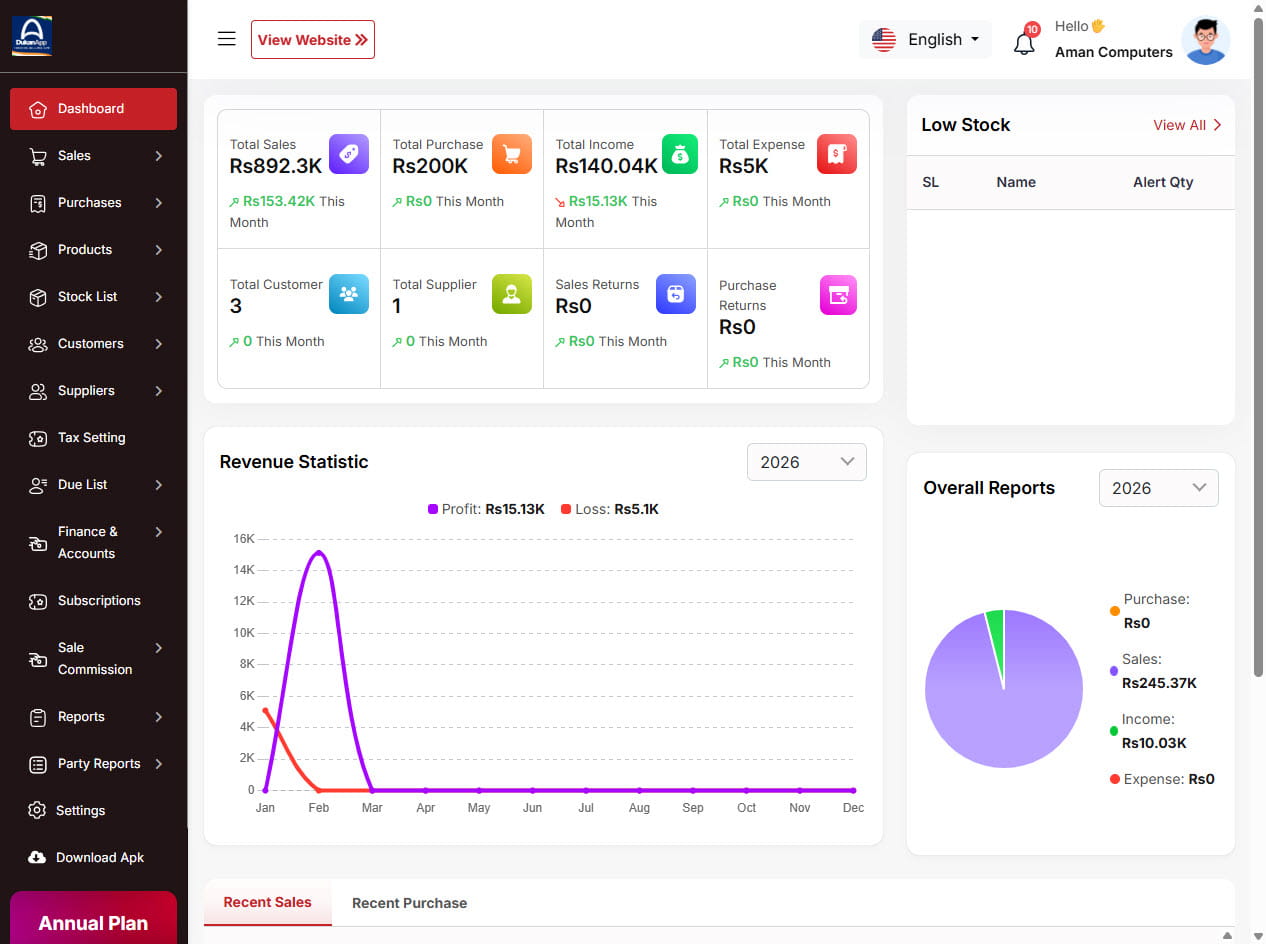1266x944 pixels.
Task: Open Revenue Statistic year dropdown
Action: (806, 462)
